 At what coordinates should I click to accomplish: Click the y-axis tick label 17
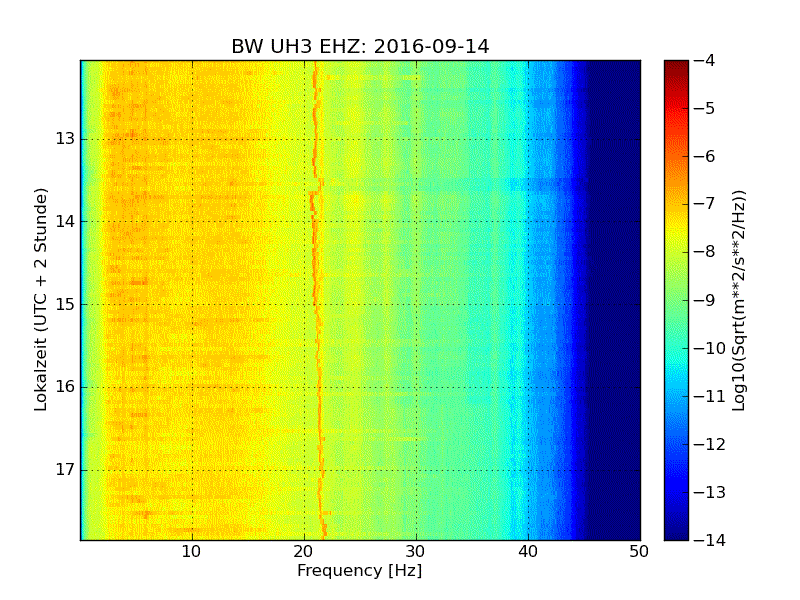(65, 469)
